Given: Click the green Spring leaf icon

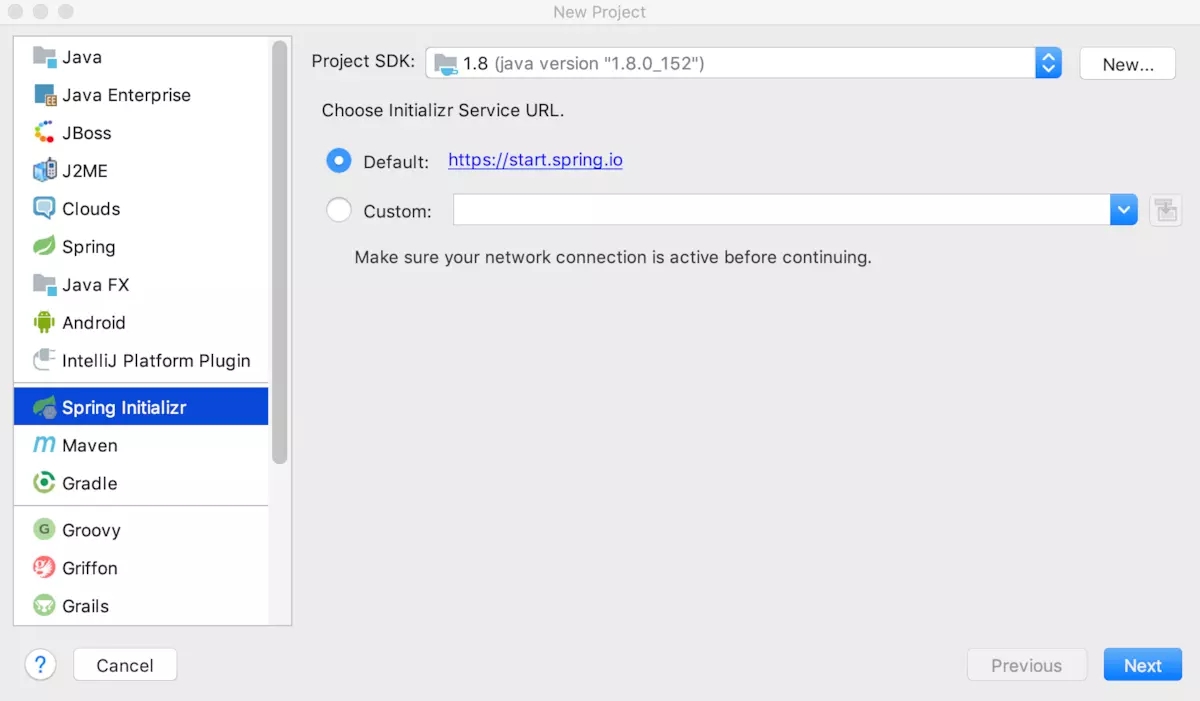Looking at the screenshot, I should [44, 247].
